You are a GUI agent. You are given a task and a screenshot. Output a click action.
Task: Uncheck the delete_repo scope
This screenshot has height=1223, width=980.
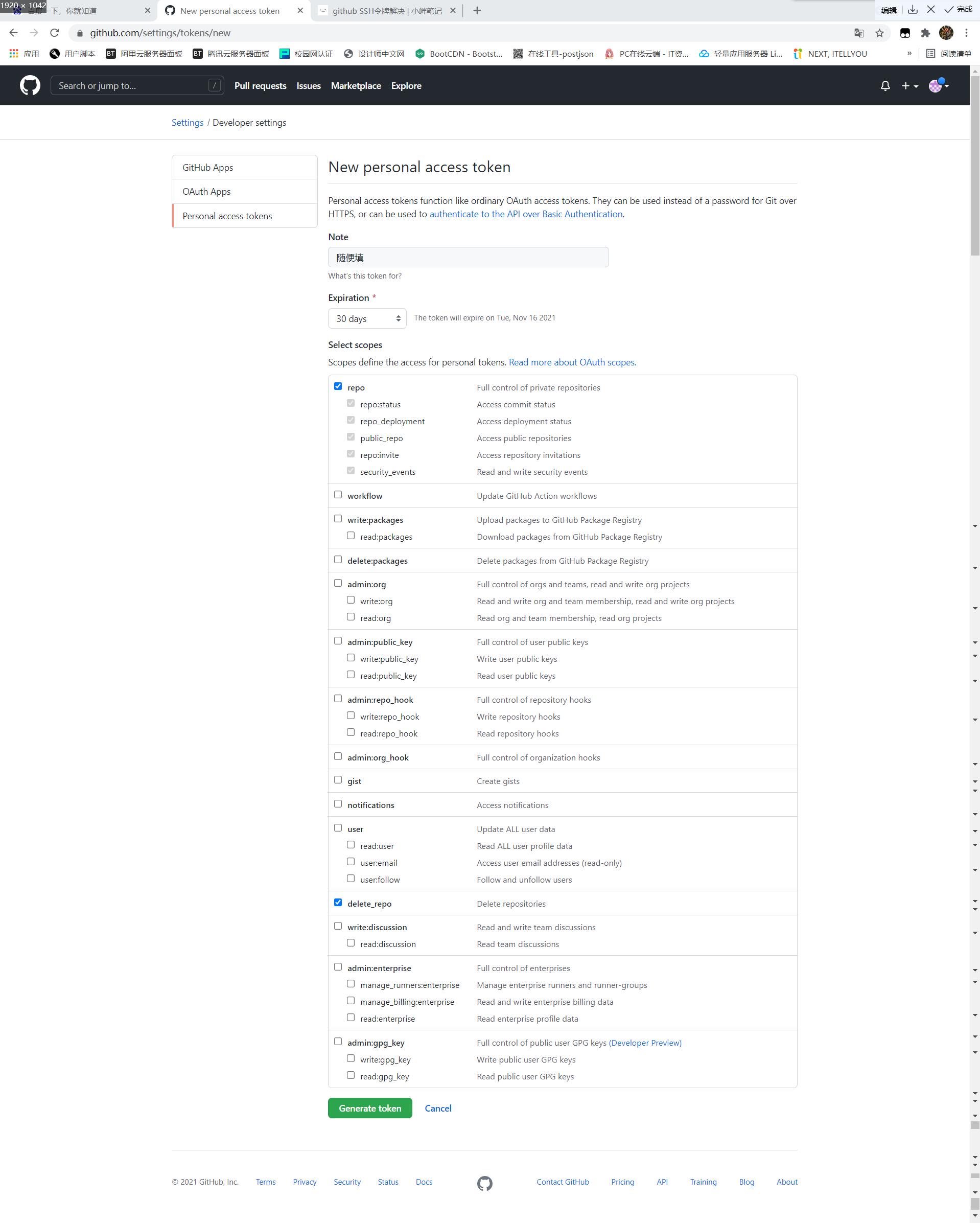pos(338,903)
